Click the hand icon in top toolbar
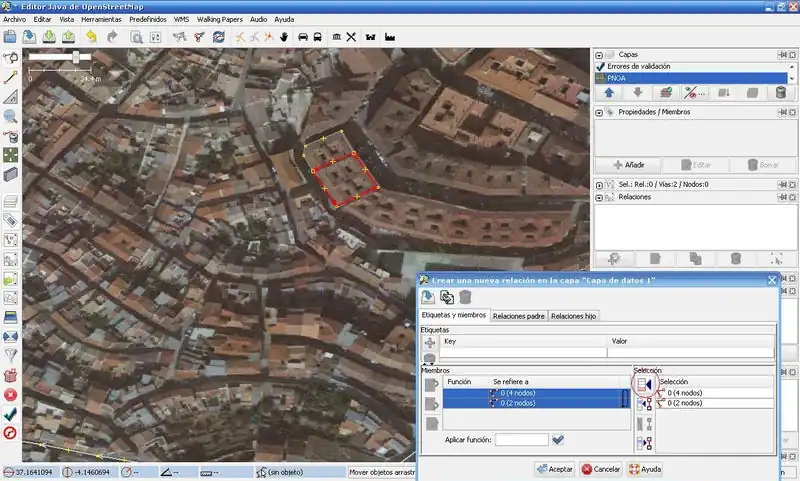The width and height of the screenshot is (800, 481). click(x=284, y=37)
